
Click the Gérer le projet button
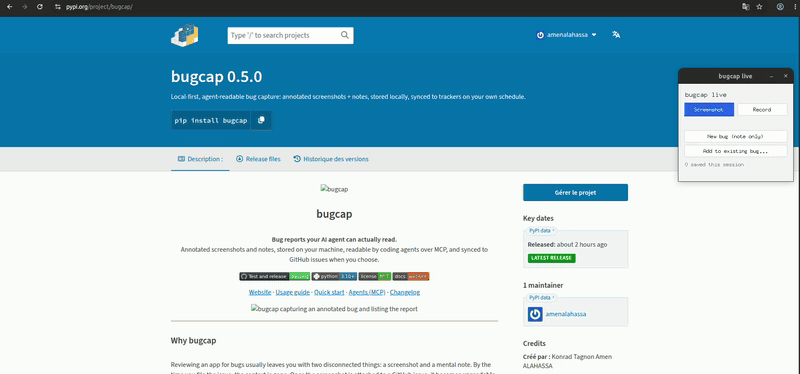pos(575,193)
